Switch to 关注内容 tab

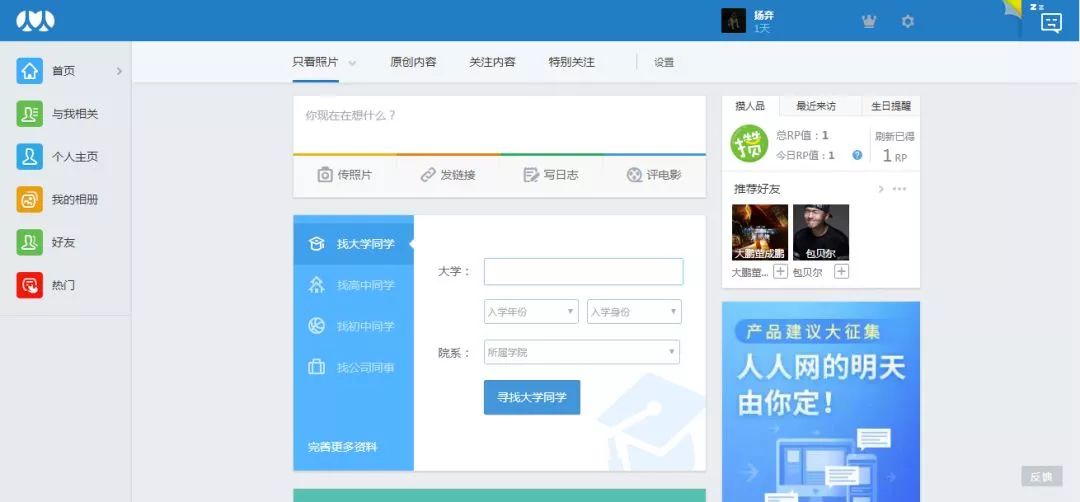pos(492,62)
